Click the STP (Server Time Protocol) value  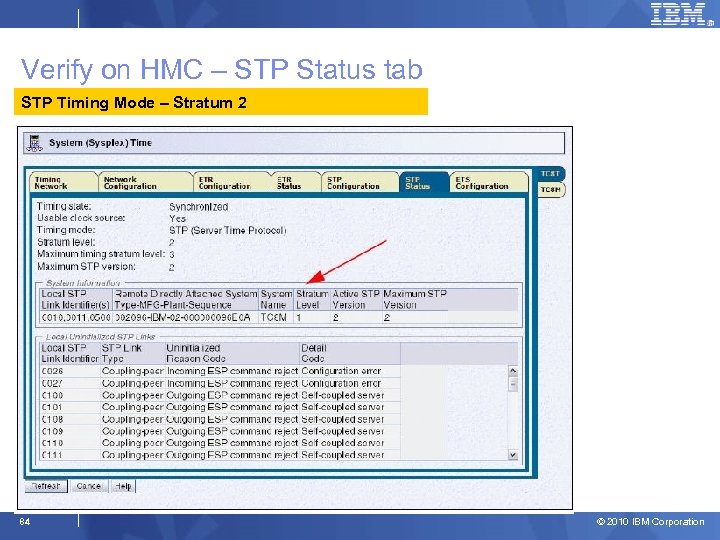tap(228, 231)
